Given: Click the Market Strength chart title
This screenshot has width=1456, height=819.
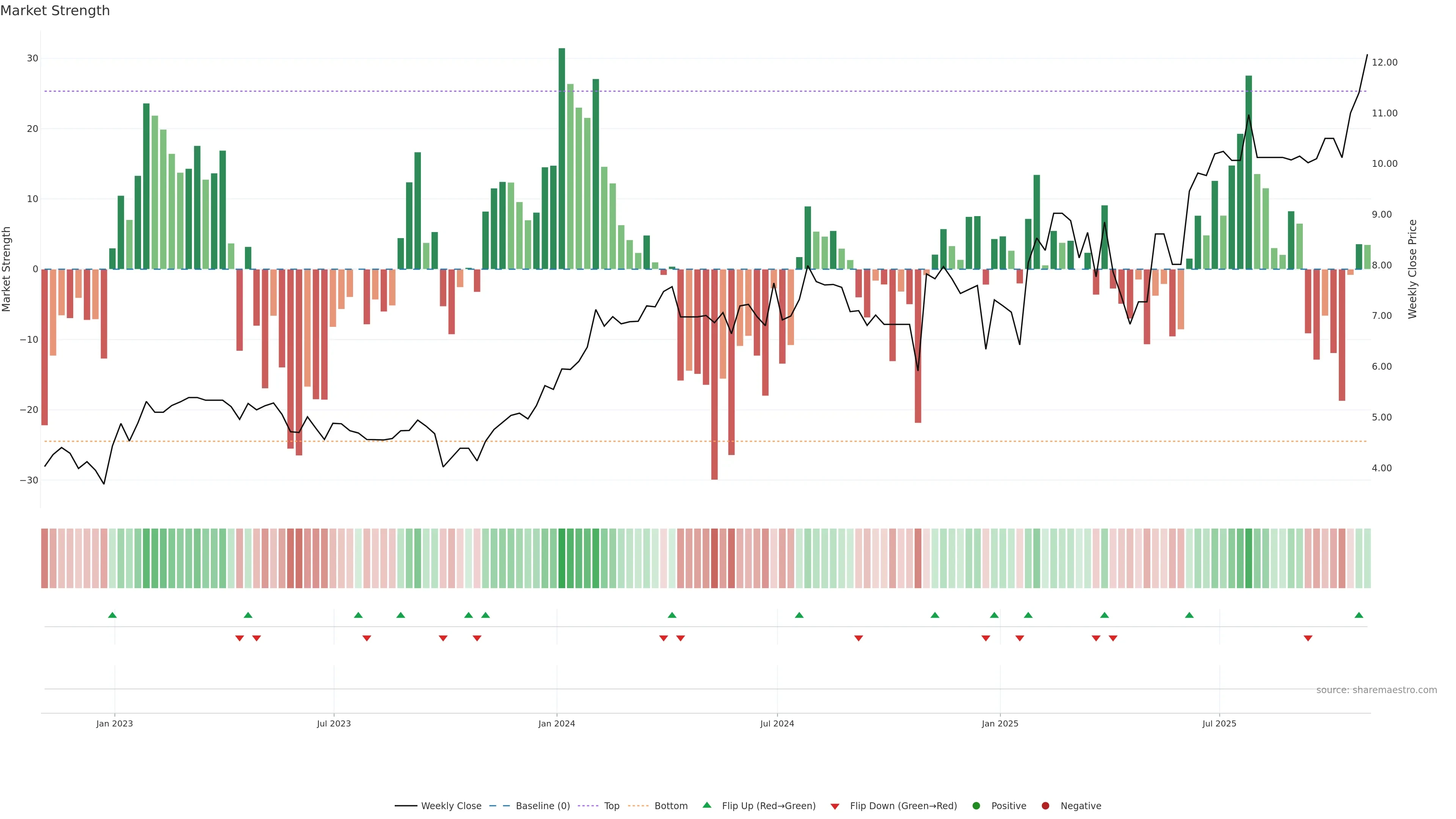Looking at the screenshot, I should [55, 10].
